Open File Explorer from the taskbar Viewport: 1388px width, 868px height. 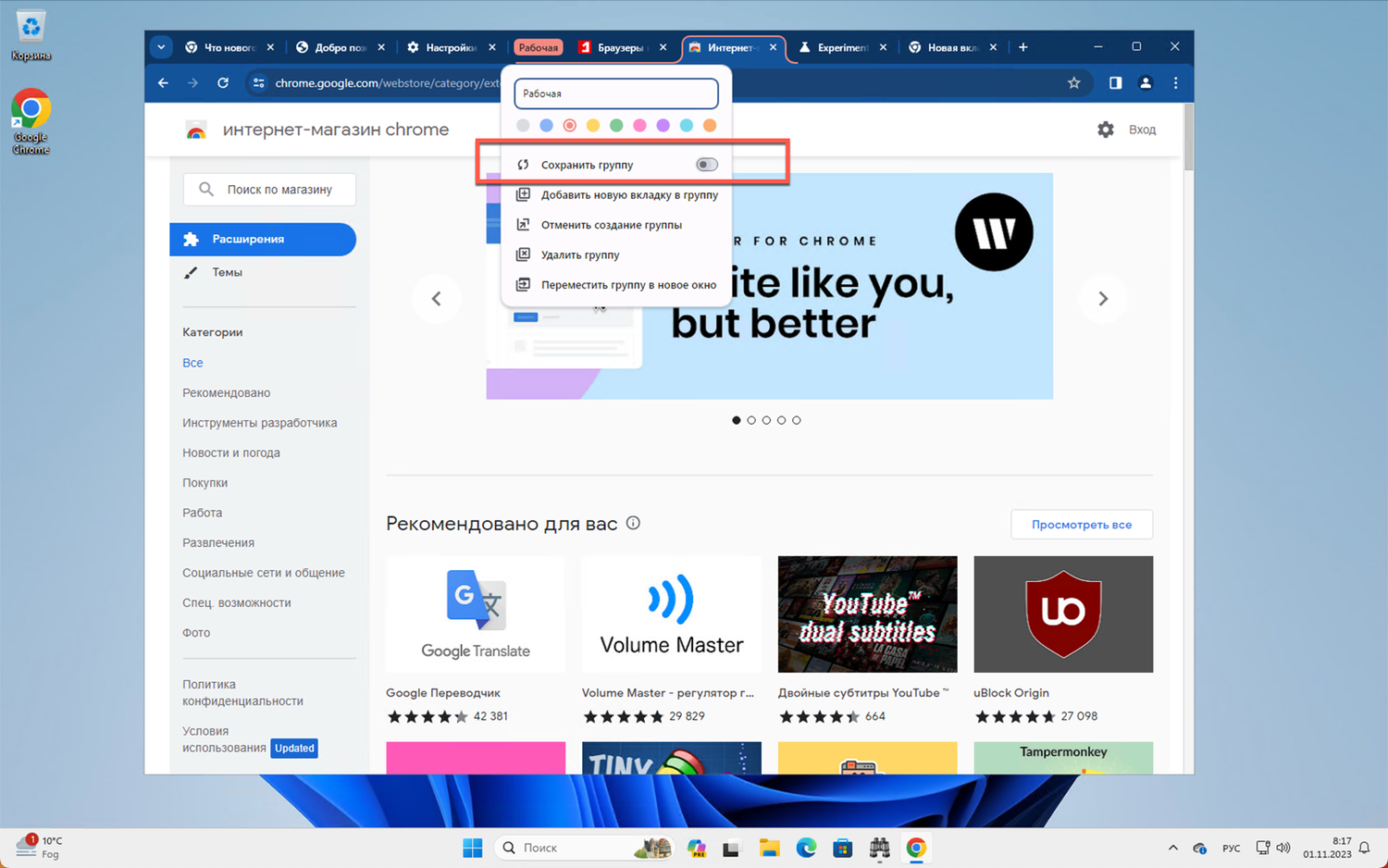pyautogui.click(x=769, y=848)
